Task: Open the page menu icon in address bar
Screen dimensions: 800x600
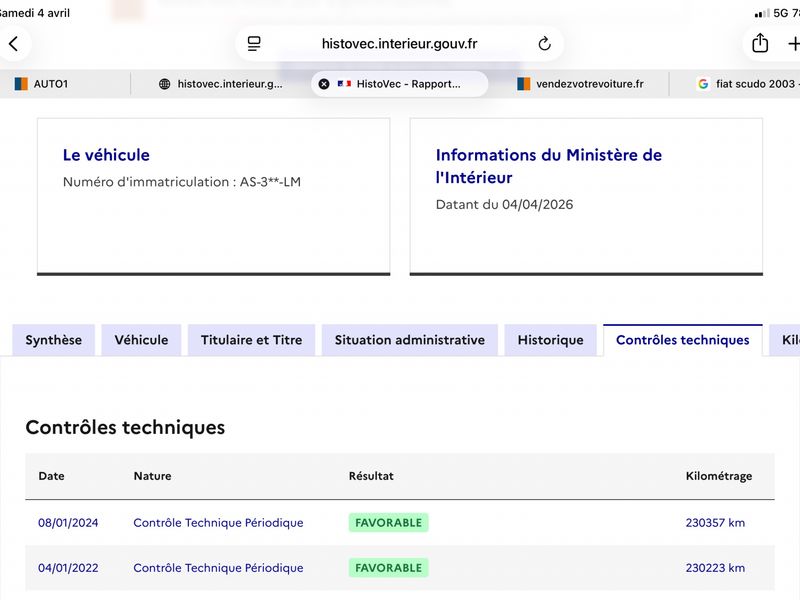Action: coord(254,44)
